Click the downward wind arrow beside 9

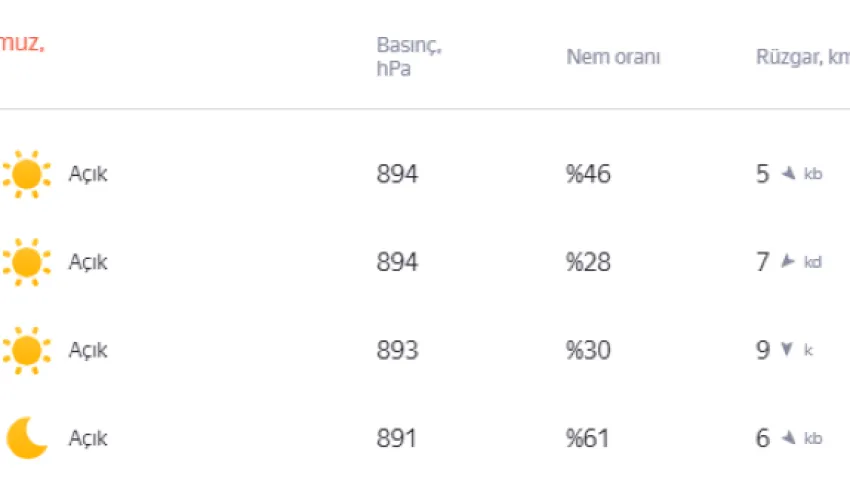787,350
